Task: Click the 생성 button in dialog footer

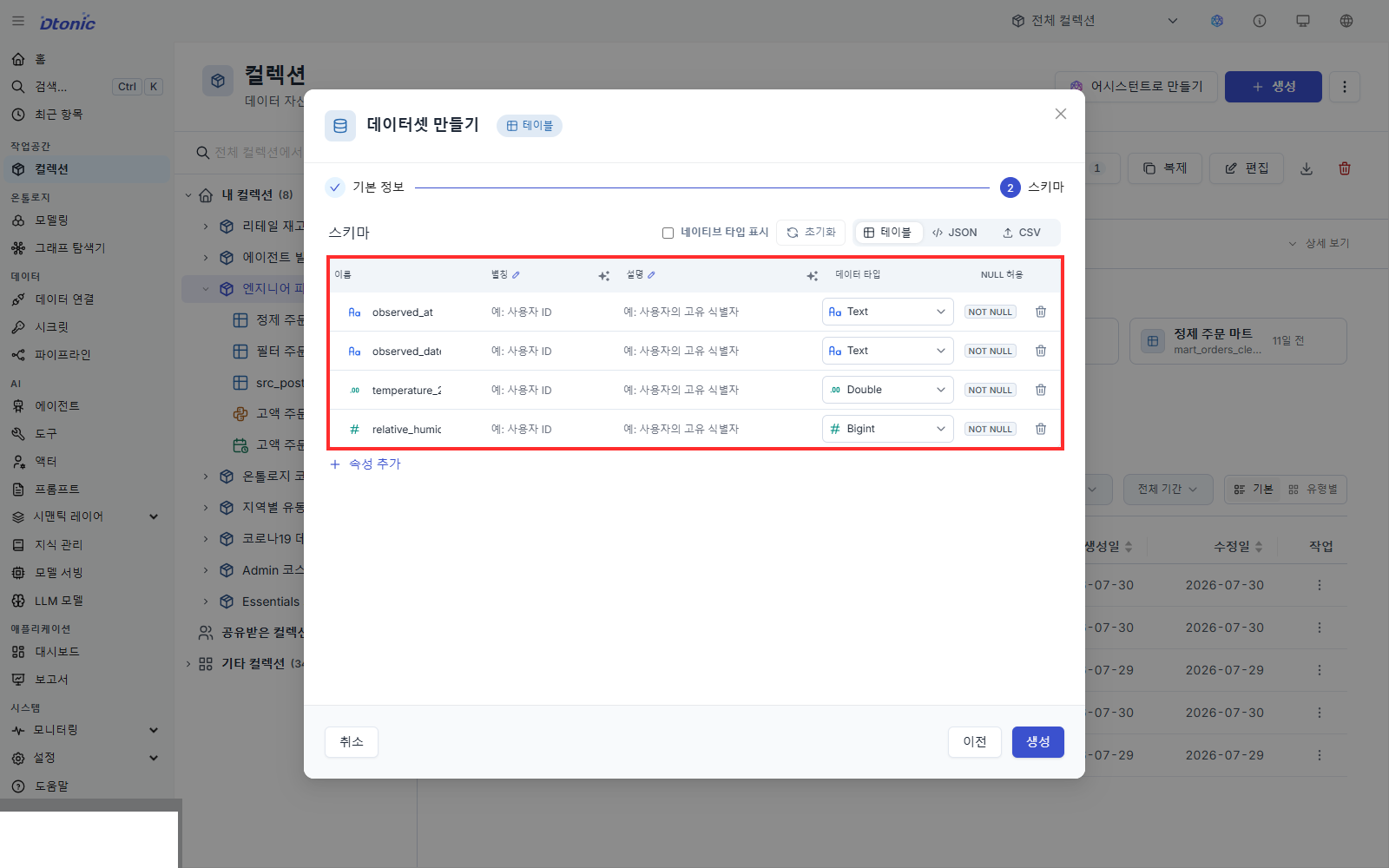Action: pos(1038,742)
